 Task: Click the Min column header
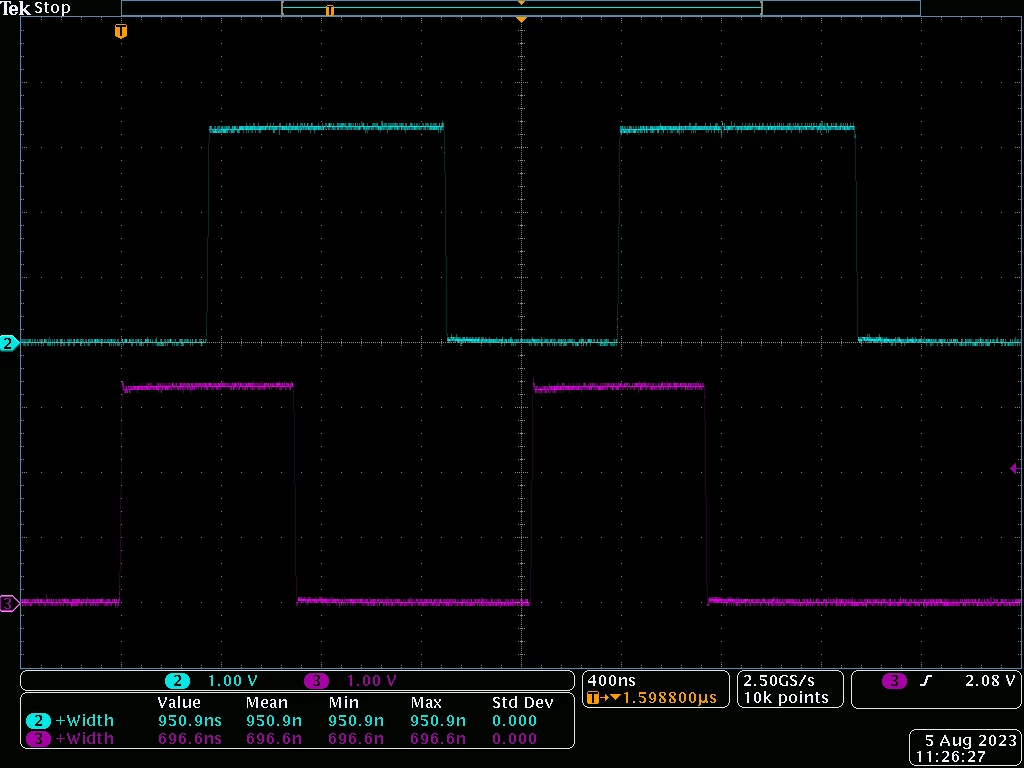coord(344,703)
